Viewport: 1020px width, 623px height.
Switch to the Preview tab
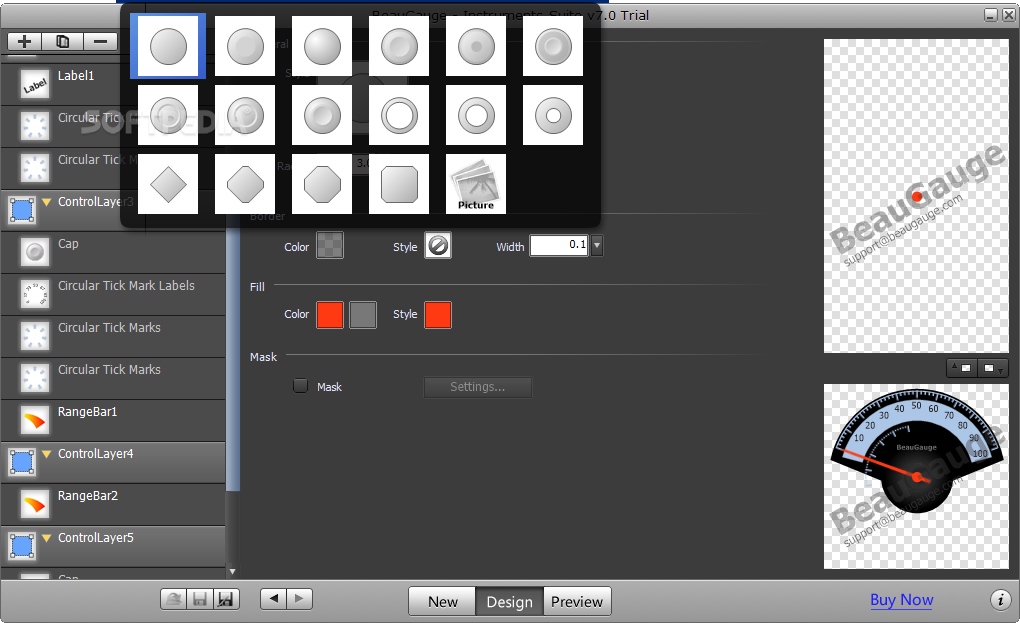(x=577, y=602)
